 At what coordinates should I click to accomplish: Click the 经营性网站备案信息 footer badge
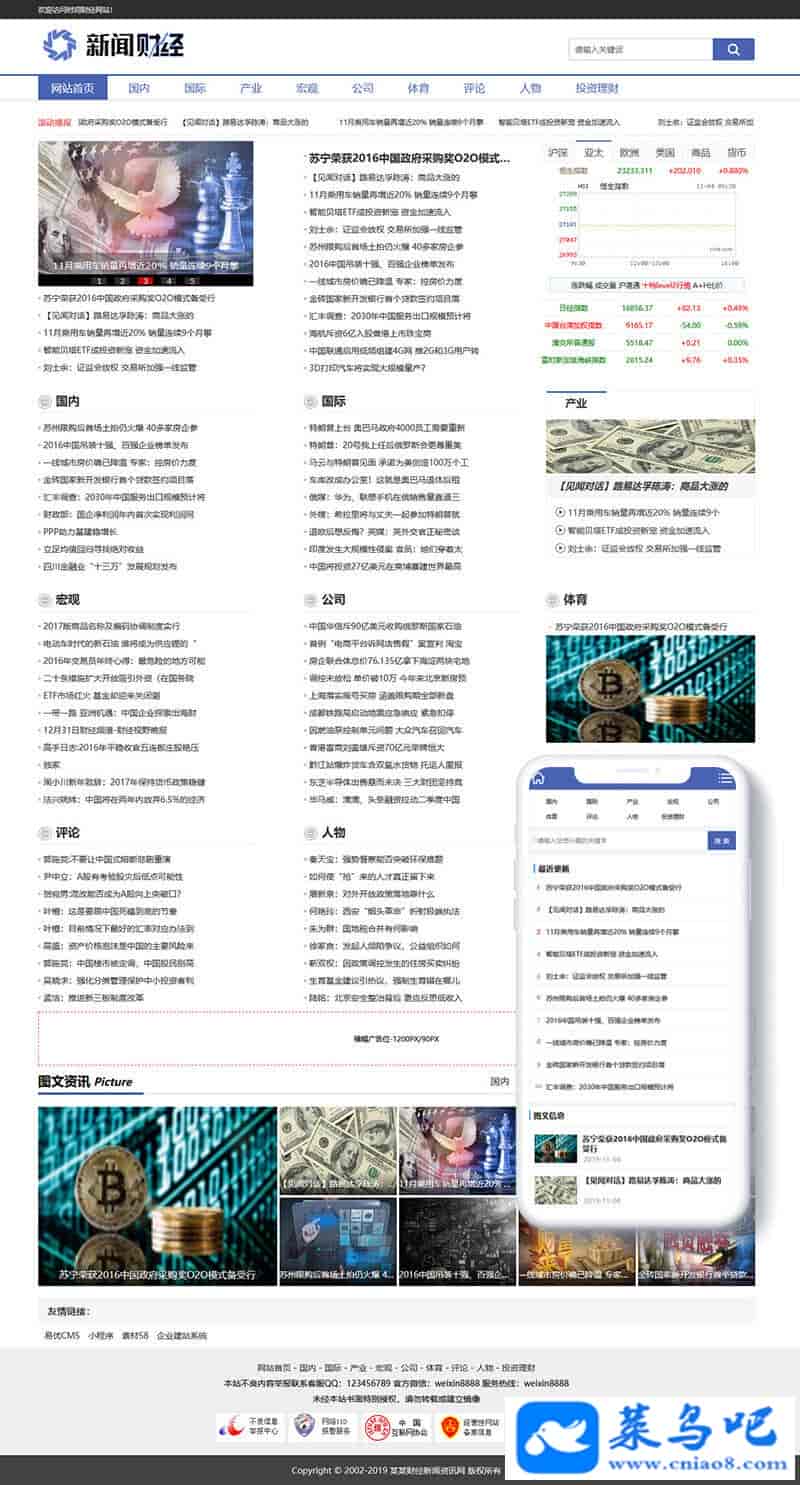[x=469, y=1426]
